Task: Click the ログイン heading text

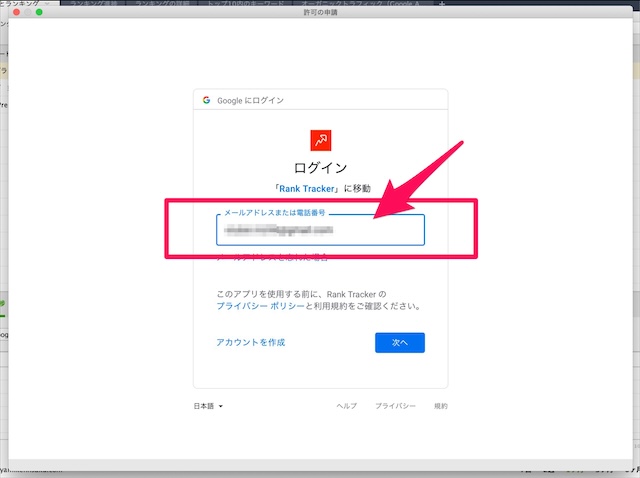Action: (320, 168)
